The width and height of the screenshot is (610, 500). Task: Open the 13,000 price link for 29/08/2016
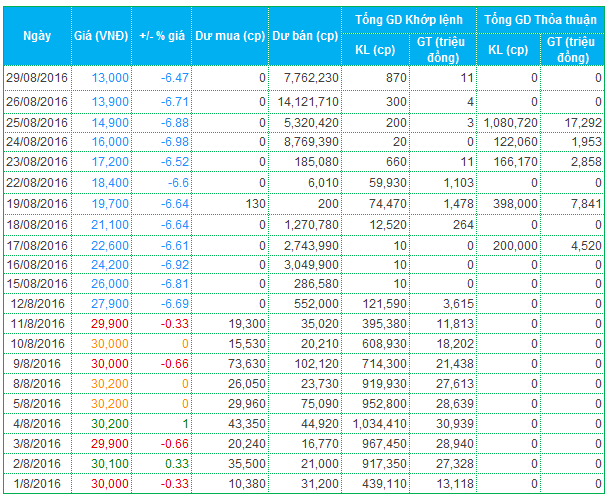click(x=109, y=78)
